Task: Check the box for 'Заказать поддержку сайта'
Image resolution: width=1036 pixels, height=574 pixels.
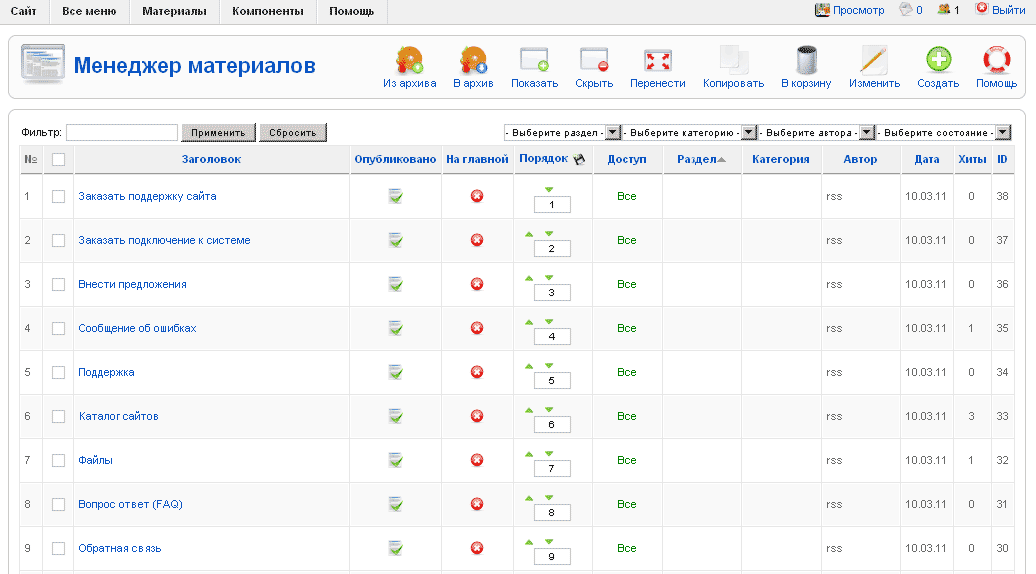Action: tap(59, 196)
